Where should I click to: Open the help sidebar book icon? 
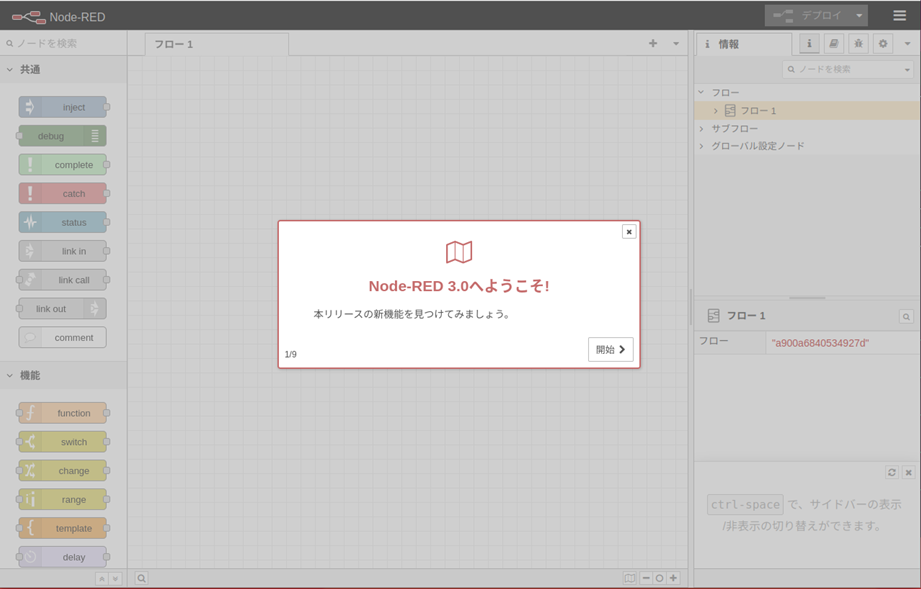pos(833,44)
